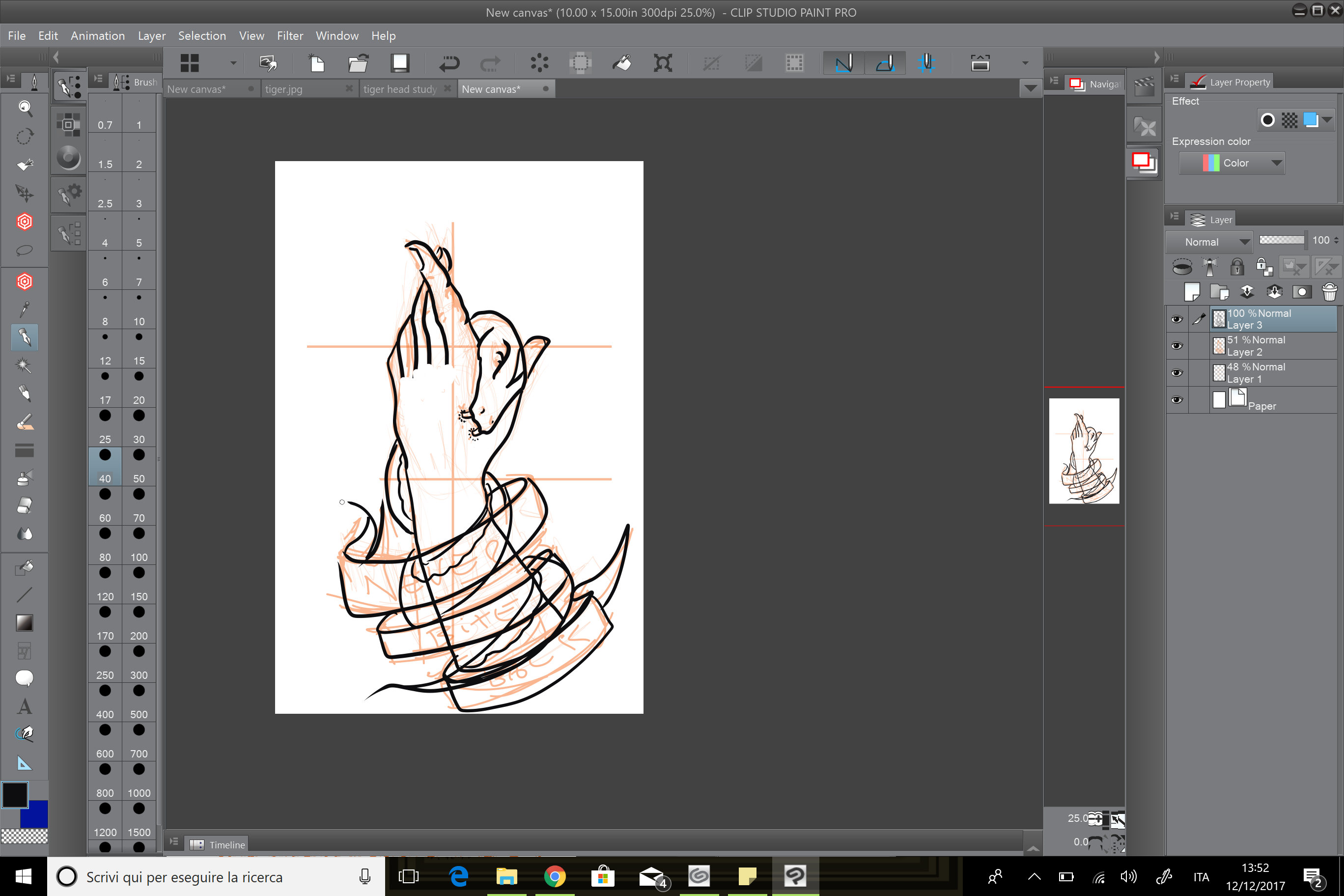Open the Filter menu
This screenshot has width=1344, height=896.
click(x=290, y=35)
